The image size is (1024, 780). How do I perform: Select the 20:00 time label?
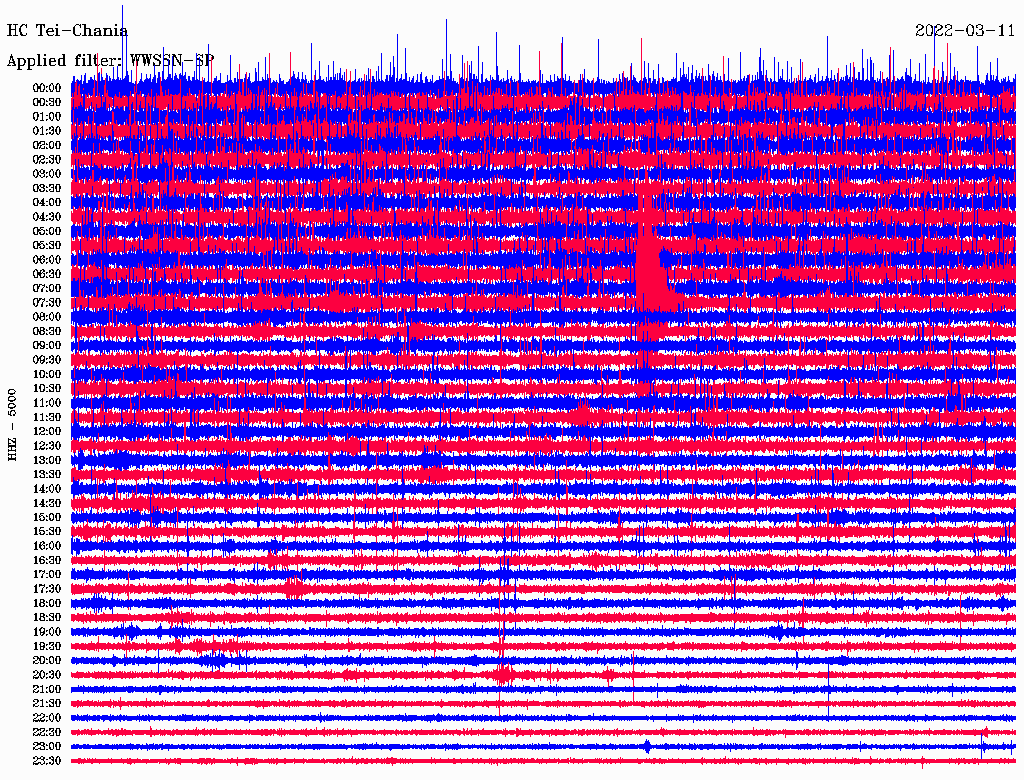click(x=47, y=660)
